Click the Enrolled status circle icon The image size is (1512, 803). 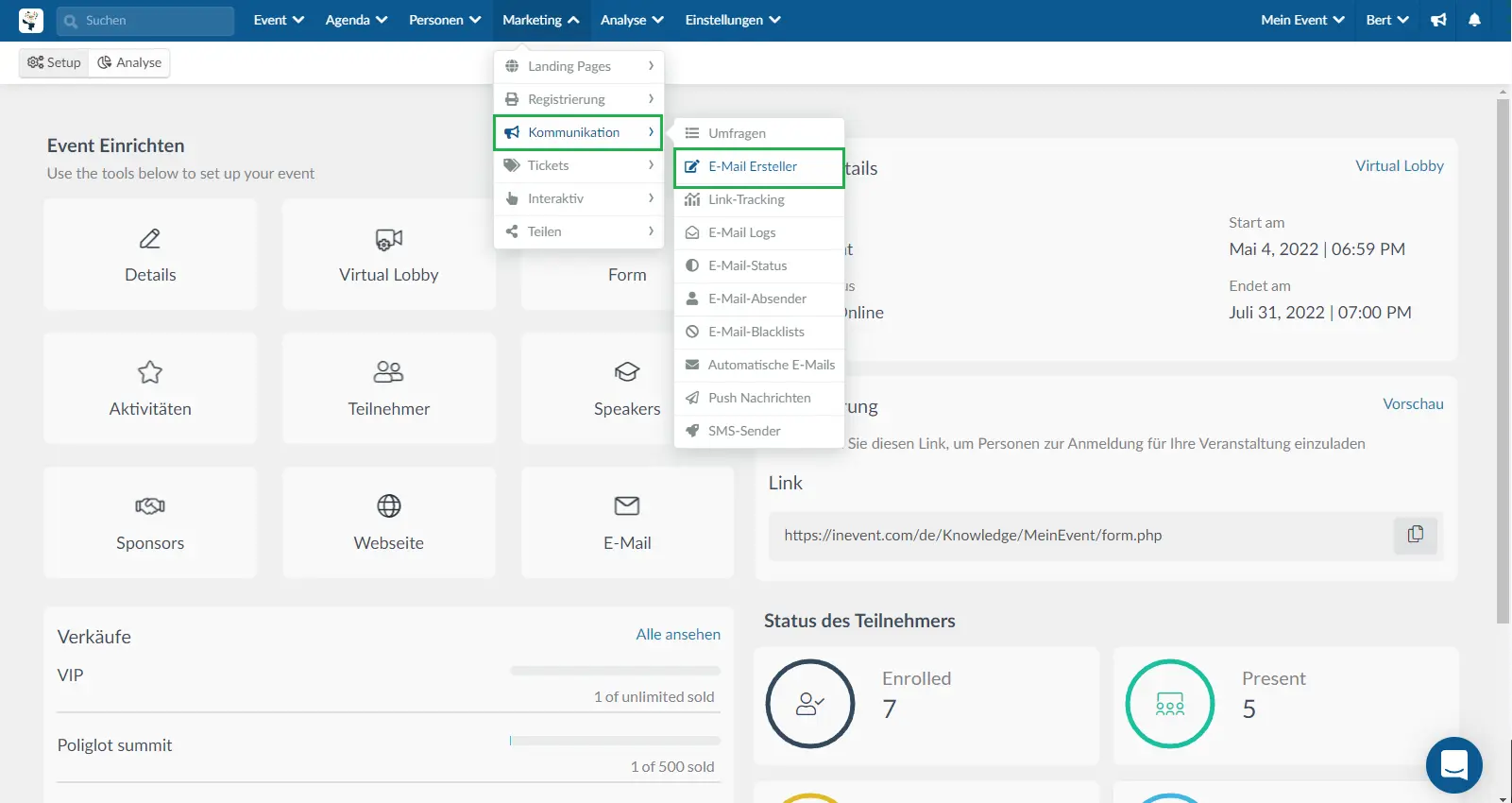point(810,704)
